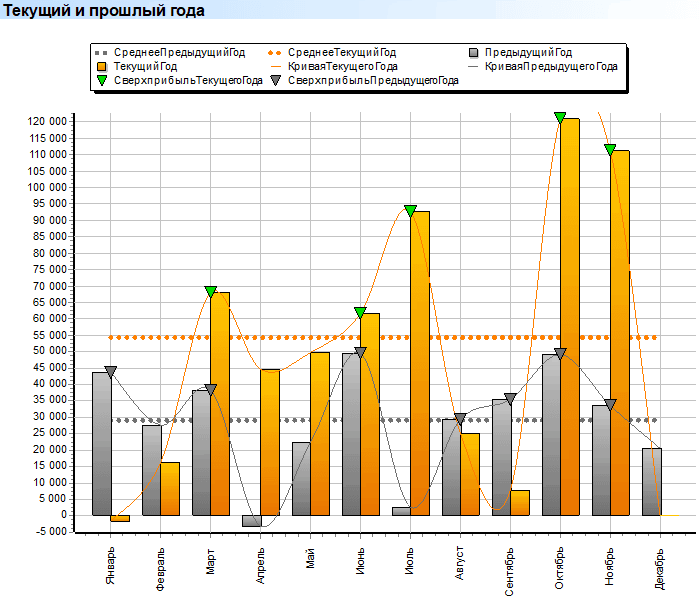Click the gray triangle legend icon
This screenshot has height=600, width=700.
coord(276,80)
